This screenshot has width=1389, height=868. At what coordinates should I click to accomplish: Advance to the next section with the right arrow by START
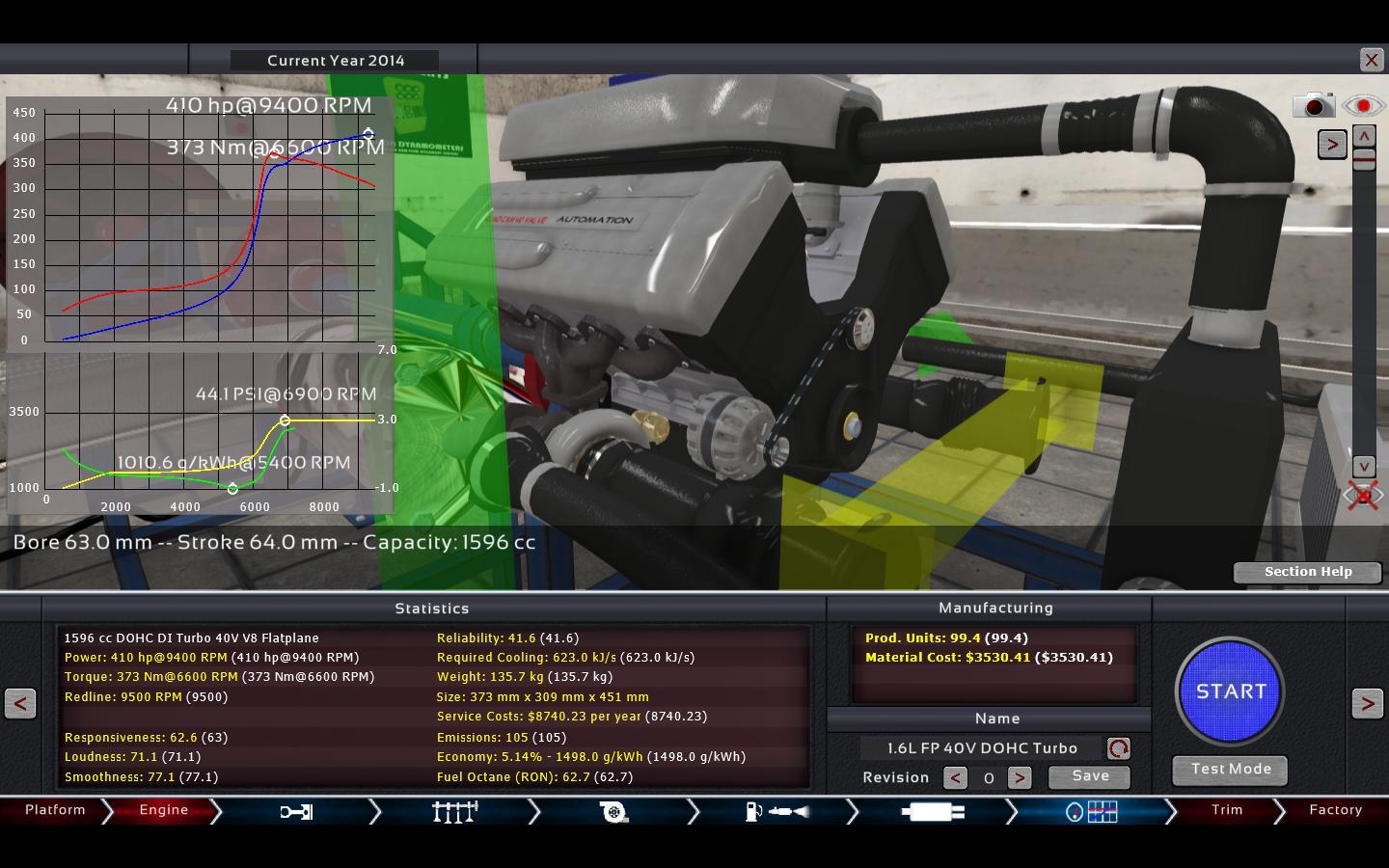point(1367,703)
